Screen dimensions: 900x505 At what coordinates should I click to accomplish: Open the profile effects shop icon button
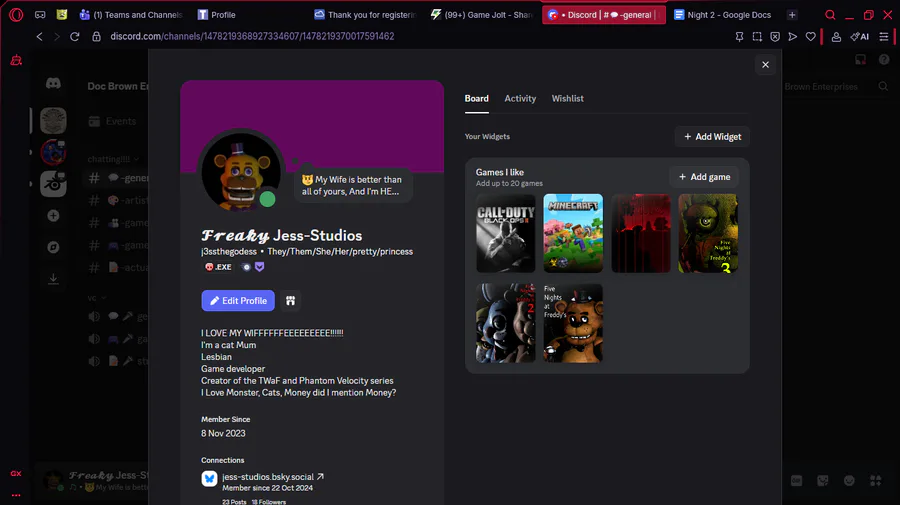tap(290, 301)
